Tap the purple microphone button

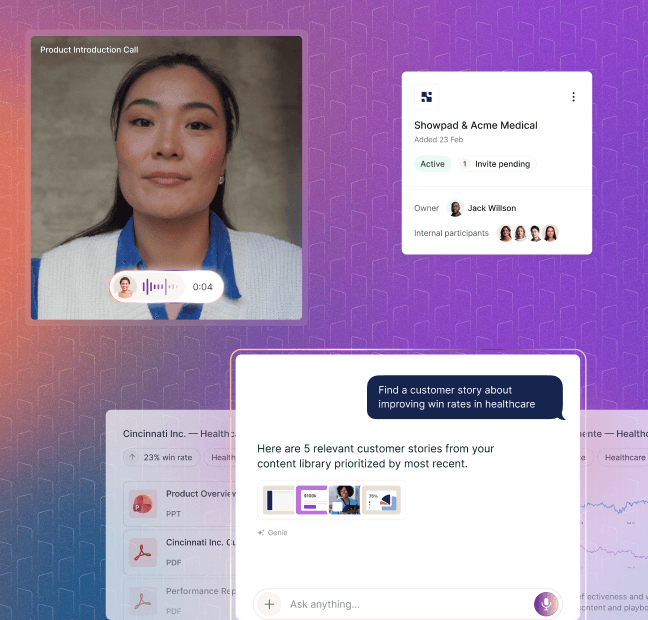click(546, 604)
